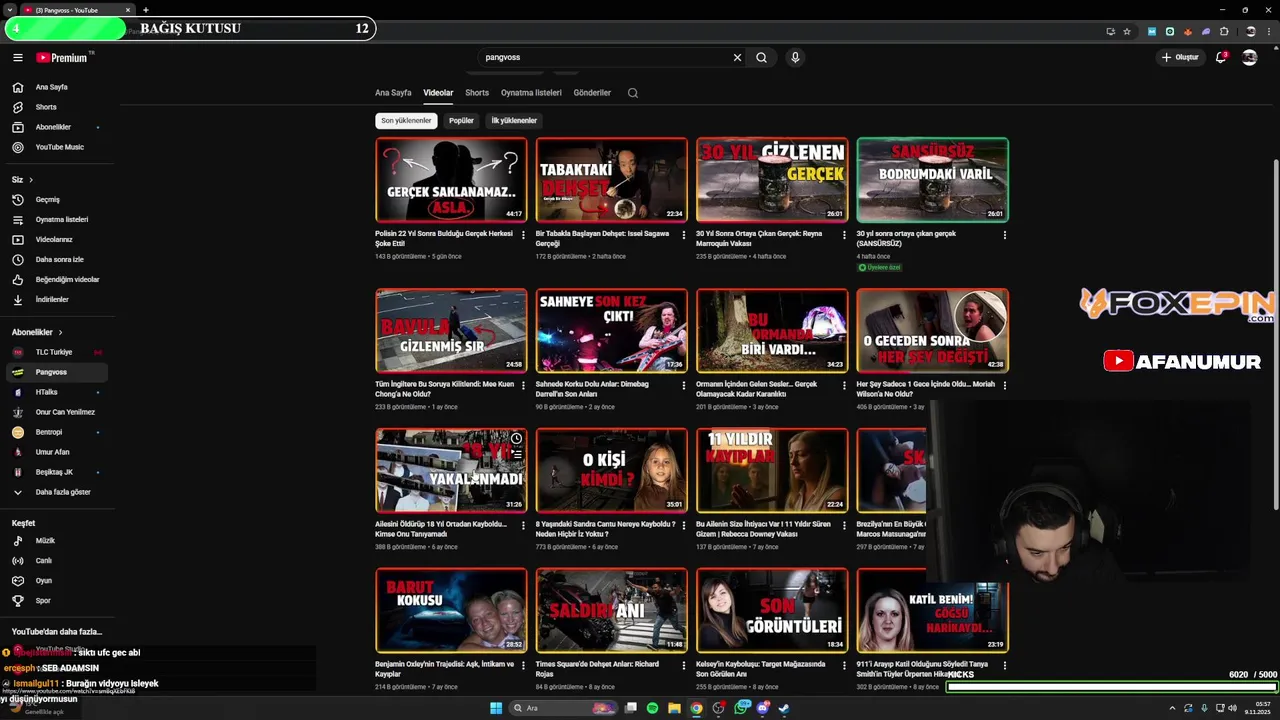Open the YouTube account avatar menu
Viewport: 1280px width, 720px height.
[x=1249, y=58]
